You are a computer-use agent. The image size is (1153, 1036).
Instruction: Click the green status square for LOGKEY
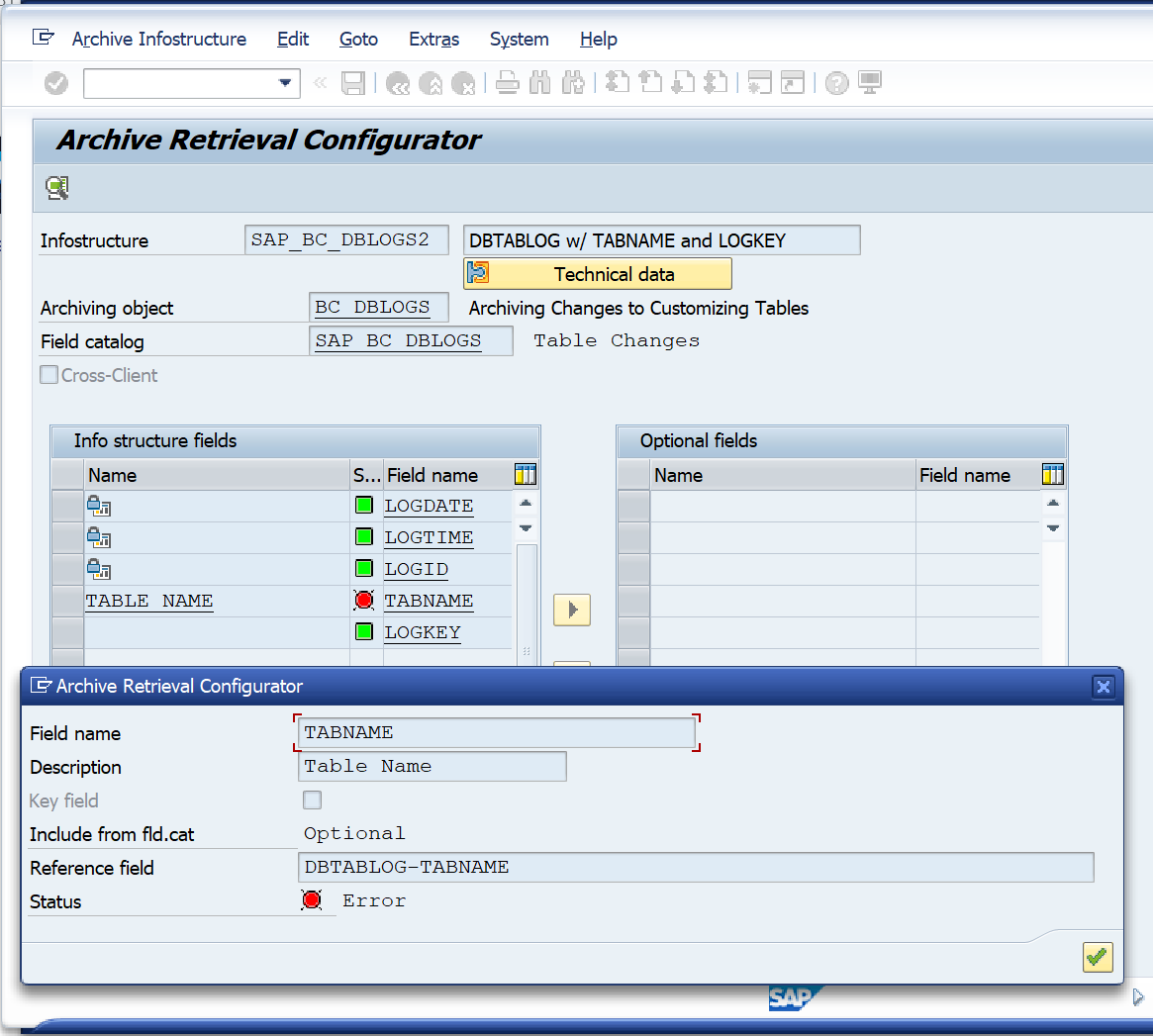364,631
